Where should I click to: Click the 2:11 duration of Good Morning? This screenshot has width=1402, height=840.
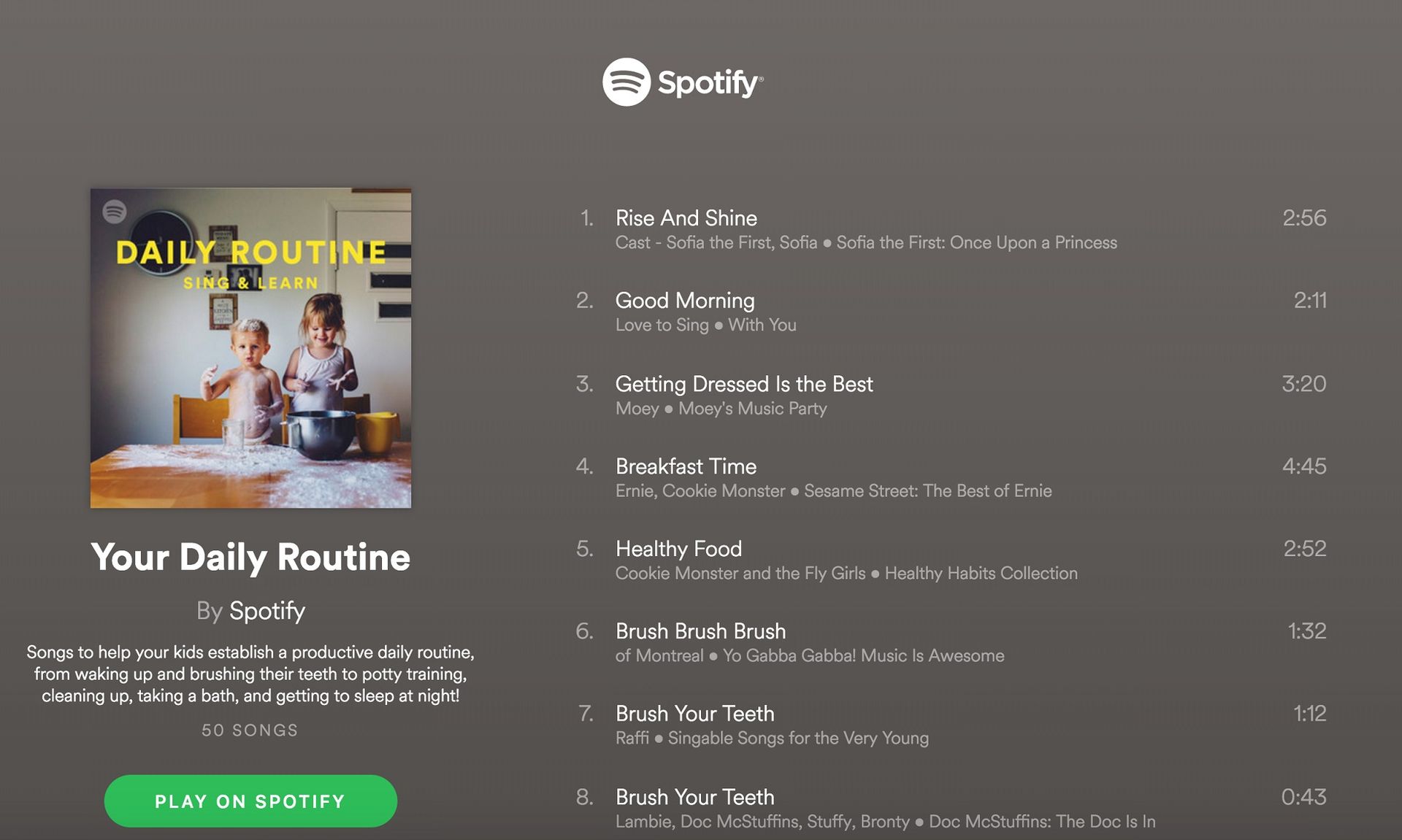1310,301
